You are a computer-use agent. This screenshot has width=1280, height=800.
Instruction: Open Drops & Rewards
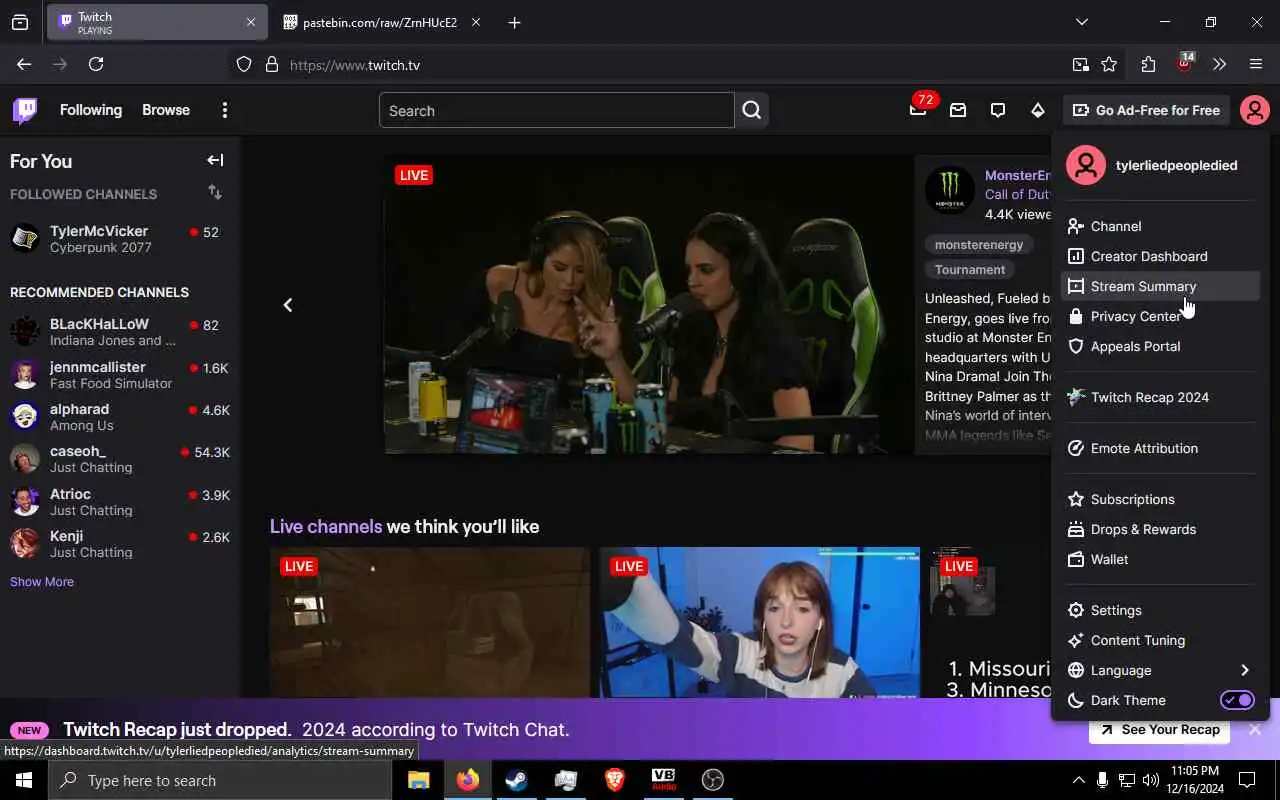pos(1160,529)
